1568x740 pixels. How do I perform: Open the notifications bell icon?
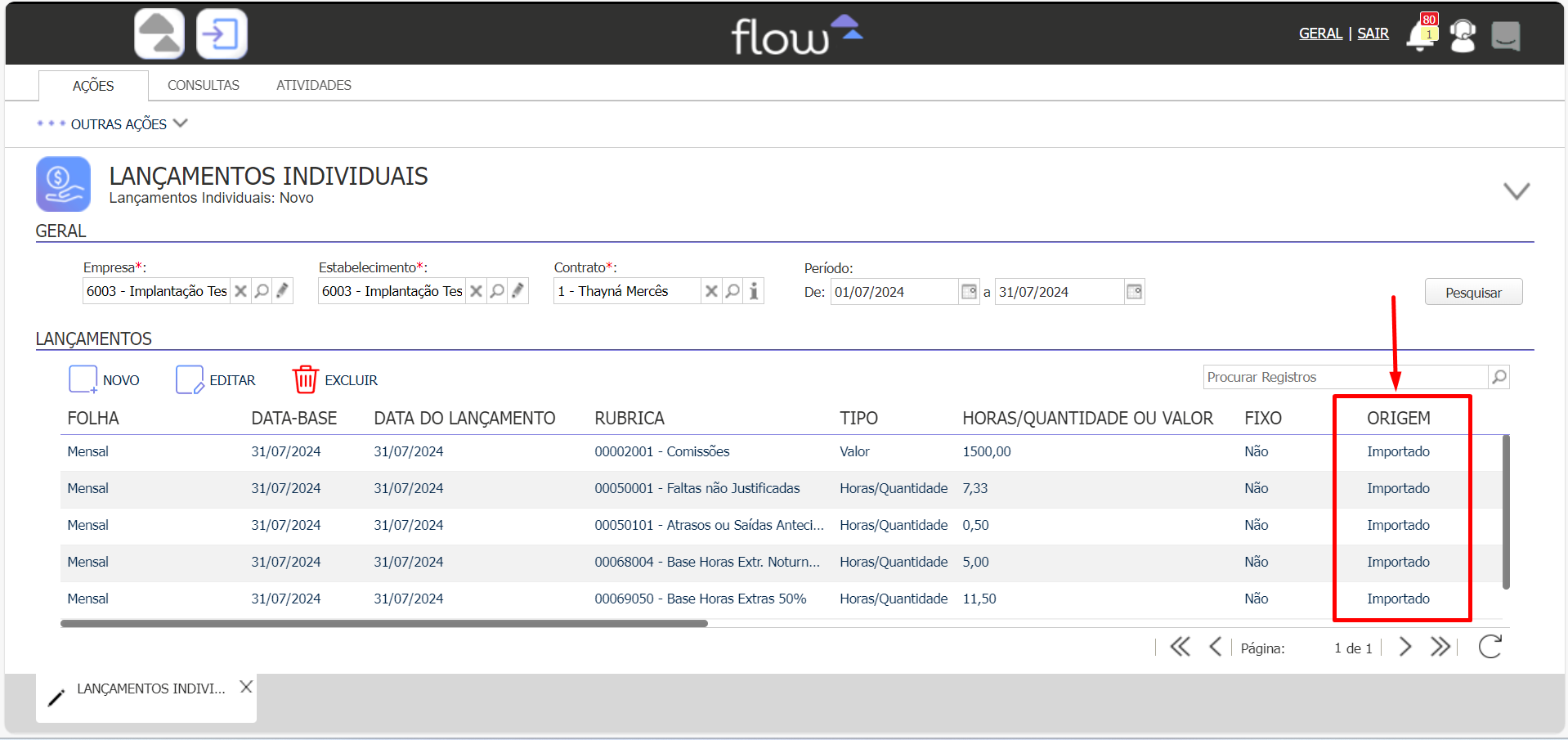click(1420, 35)
